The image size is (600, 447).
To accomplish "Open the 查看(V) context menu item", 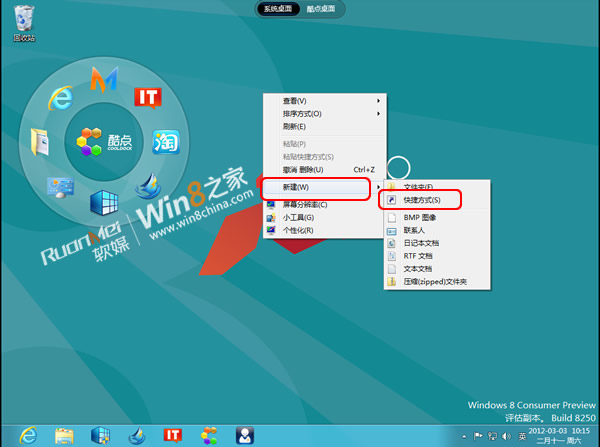I will pos(324,101).
